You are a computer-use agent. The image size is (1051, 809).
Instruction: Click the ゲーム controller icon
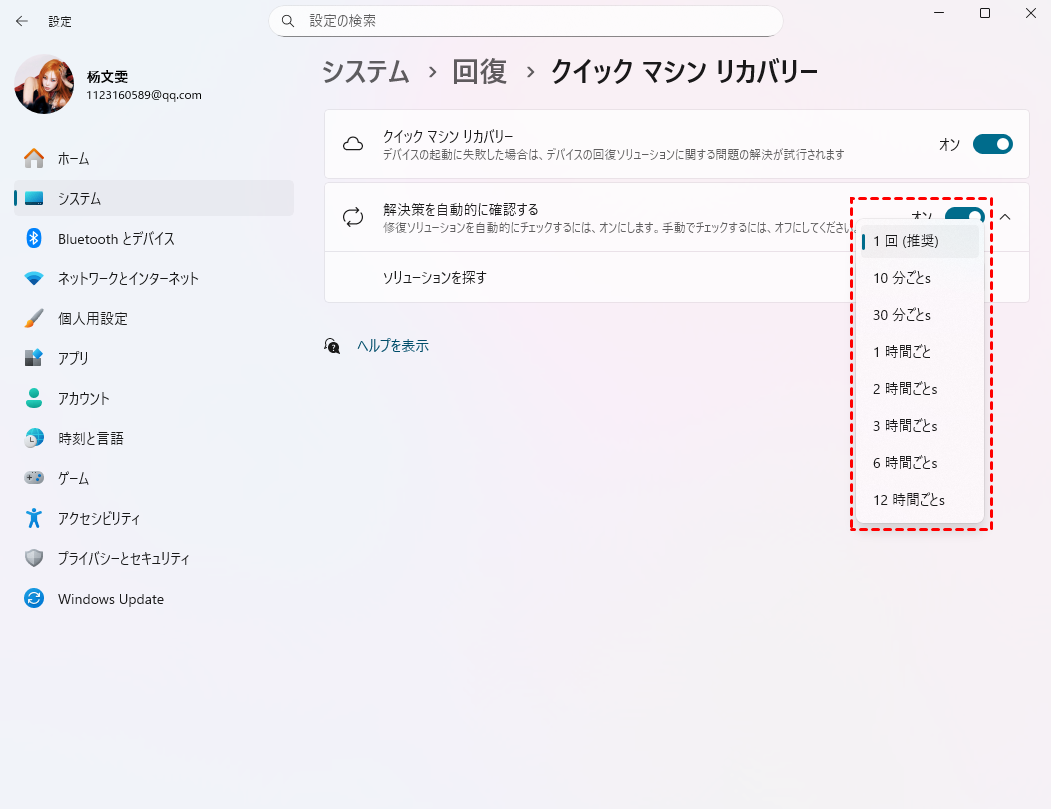(34, 478)
